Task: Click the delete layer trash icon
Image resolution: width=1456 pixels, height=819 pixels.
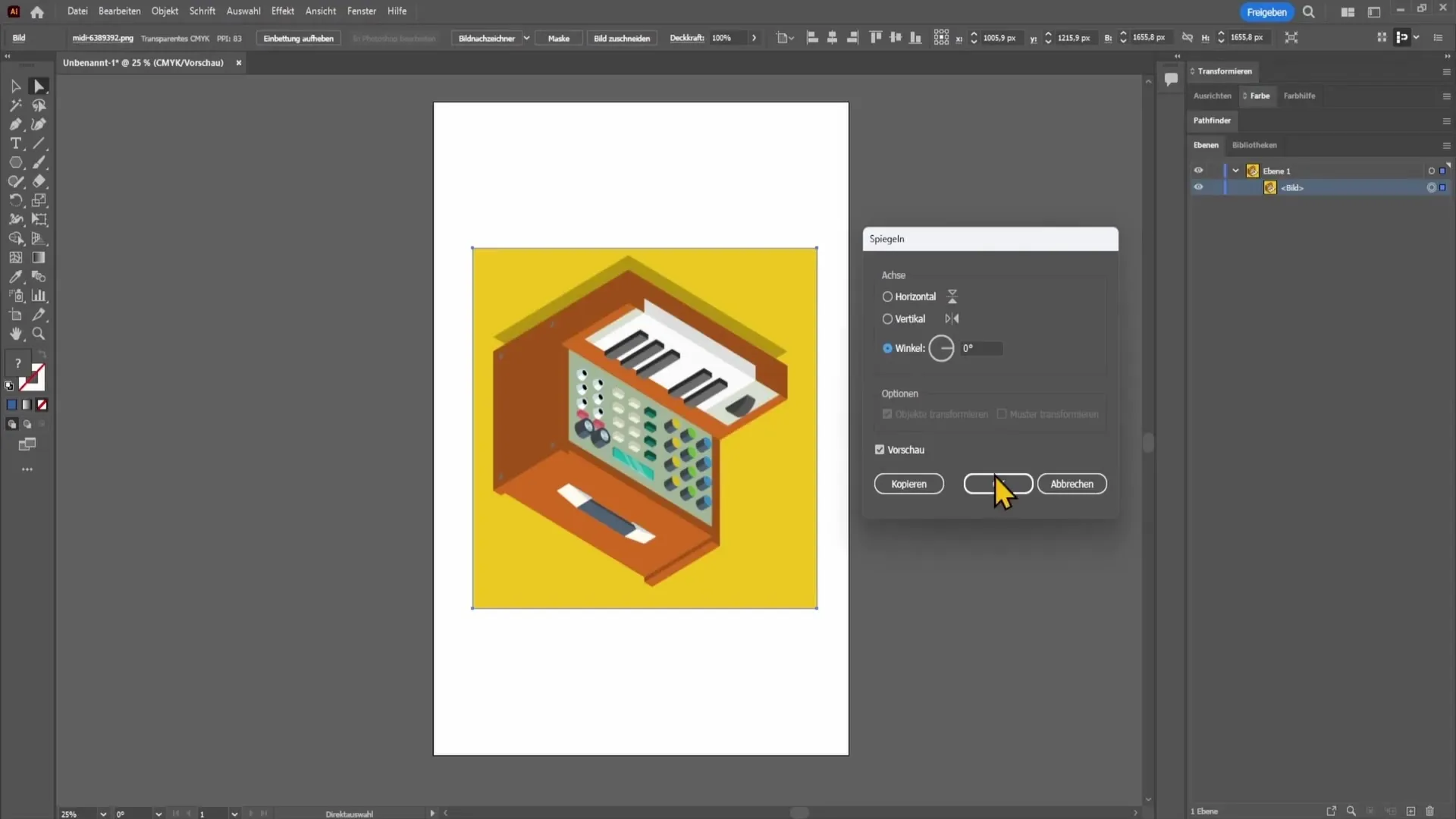Action: (1429, 811)
